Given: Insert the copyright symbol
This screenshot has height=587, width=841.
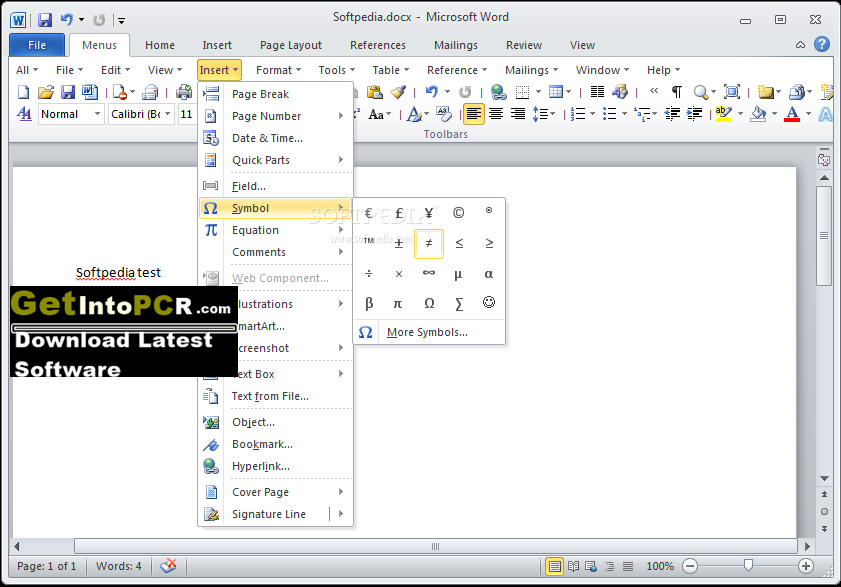Looking at the screenshot, I should (x=458, y=214).
